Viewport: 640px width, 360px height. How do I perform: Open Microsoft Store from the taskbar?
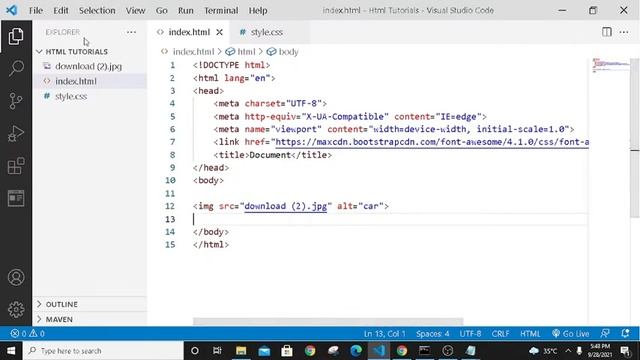click(x=287, y=351)
